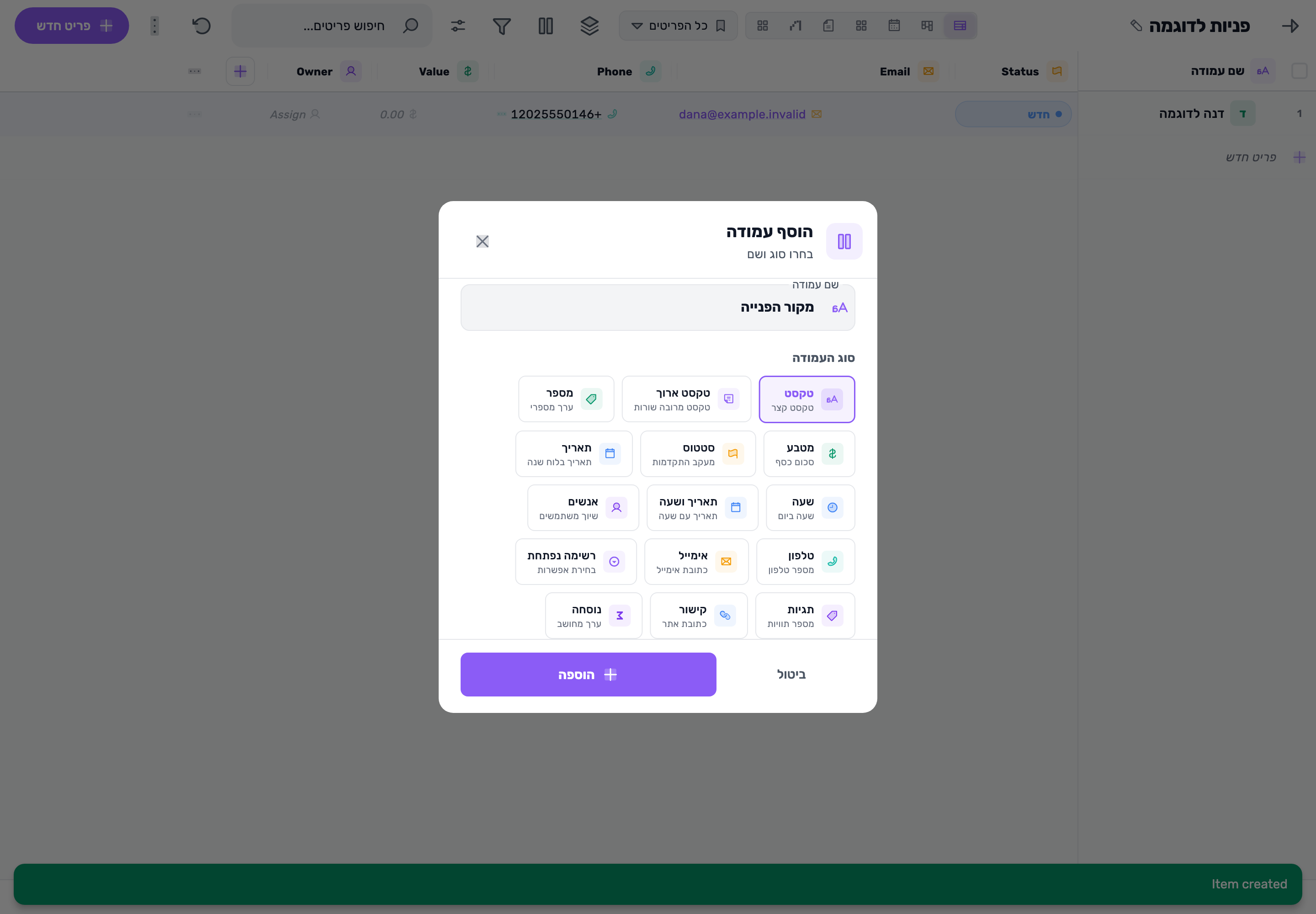Screen dimensions: 1316x914
Task: Click the grid view icon nearest the bookmark dropdown
Action: (762, 26)
